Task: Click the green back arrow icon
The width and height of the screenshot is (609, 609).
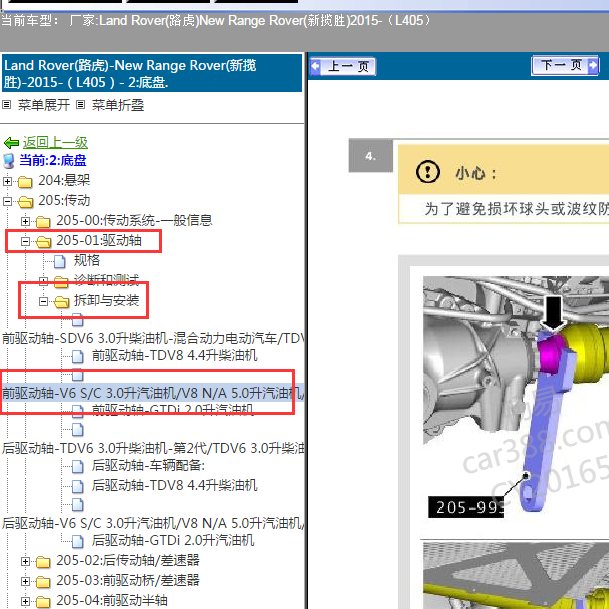Action: tap(11, 143)
